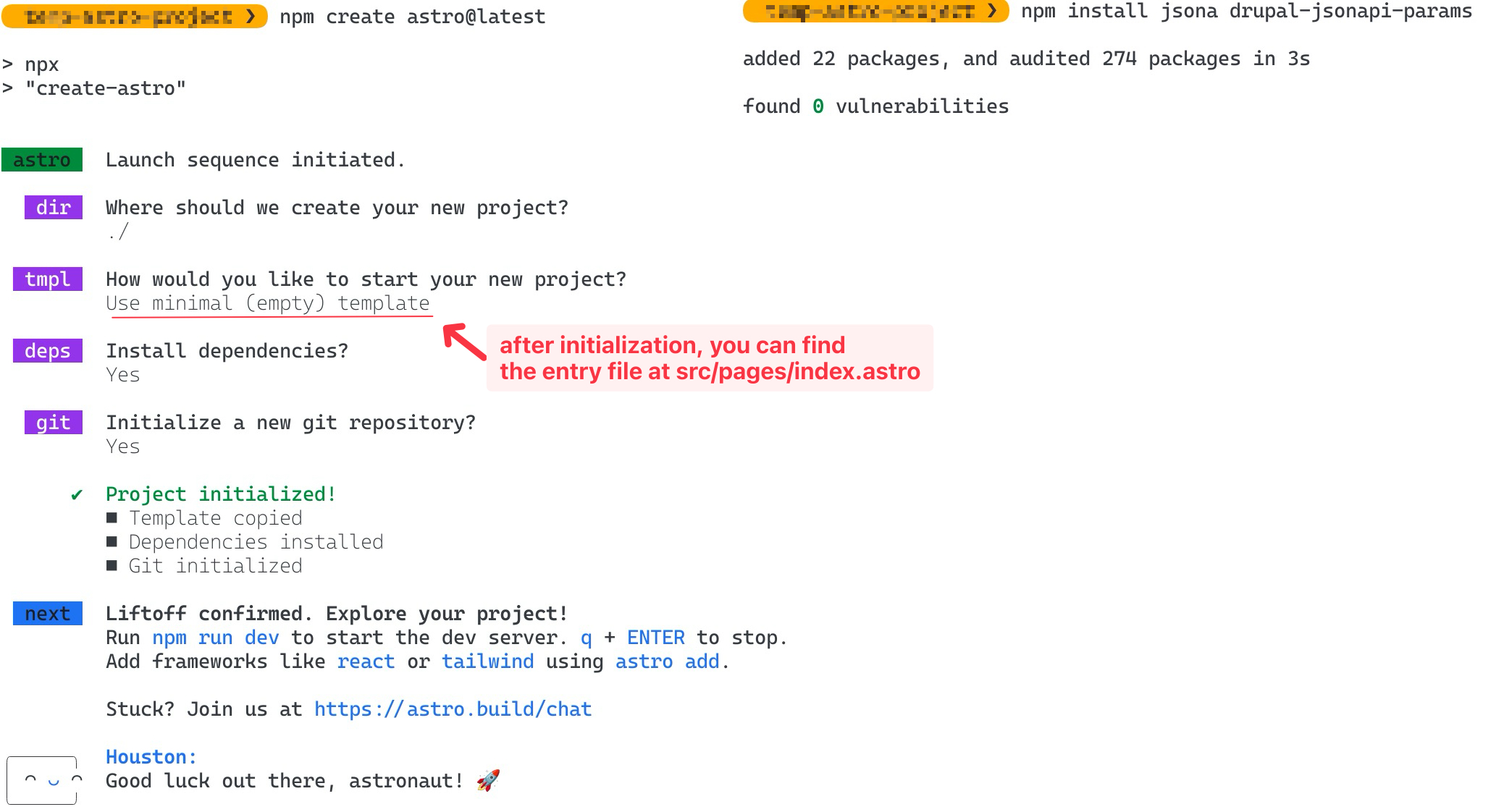Click the square bullet beside Template copied
Viewport: 1496px width, 812px height.
[x=112, y=518]
